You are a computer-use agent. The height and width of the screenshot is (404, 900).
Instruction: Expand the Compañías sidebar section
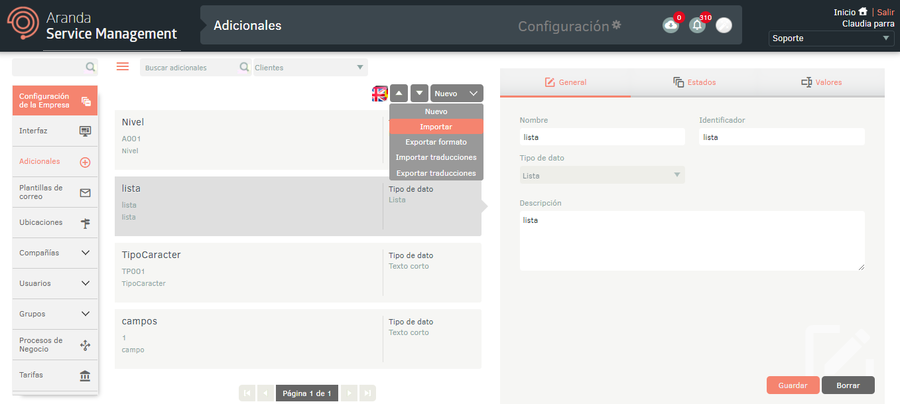[86, 253]
